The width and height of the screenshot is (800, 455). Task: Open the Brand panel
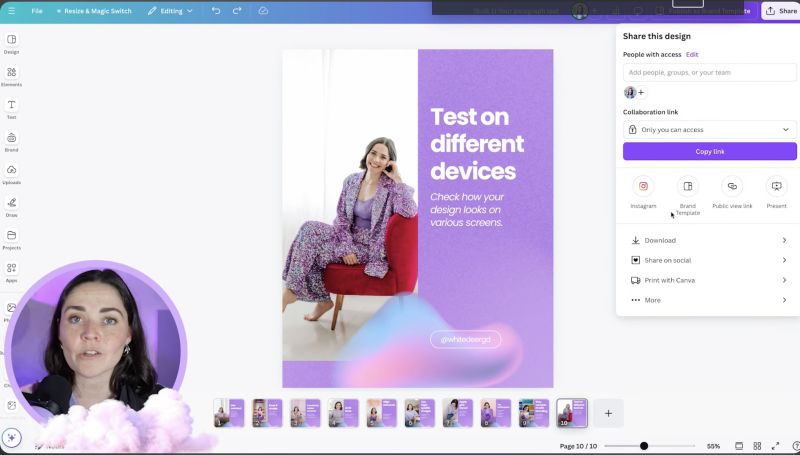(11, 142)
